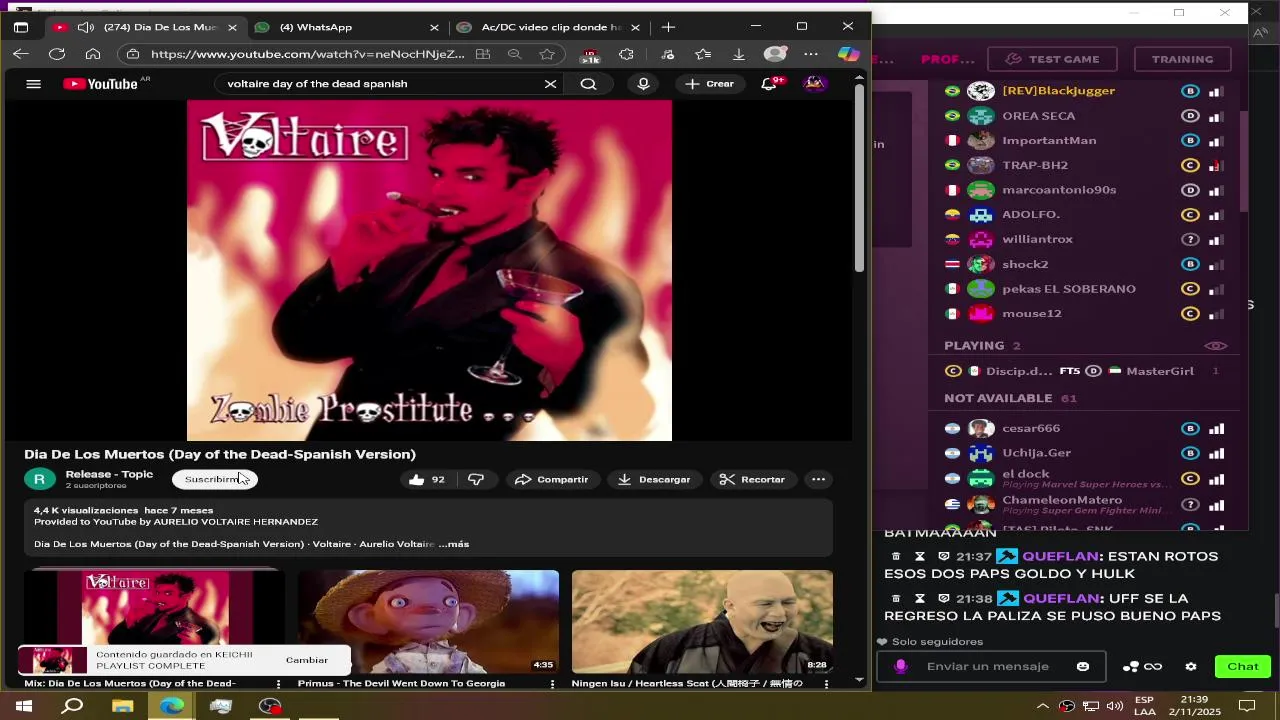Image resolution: width=1280 pixels, height=720 pixels.
Task: Download the video with Descargar
Action: click(654, 480)
